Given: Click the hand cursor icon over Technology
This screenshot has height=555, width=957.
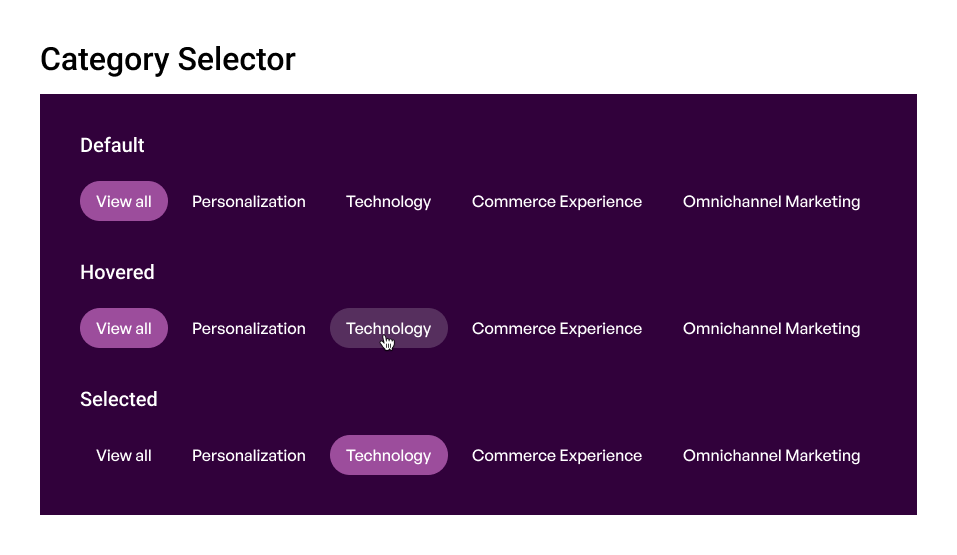Looking at the screenshot, I should (x=388, y=343).
